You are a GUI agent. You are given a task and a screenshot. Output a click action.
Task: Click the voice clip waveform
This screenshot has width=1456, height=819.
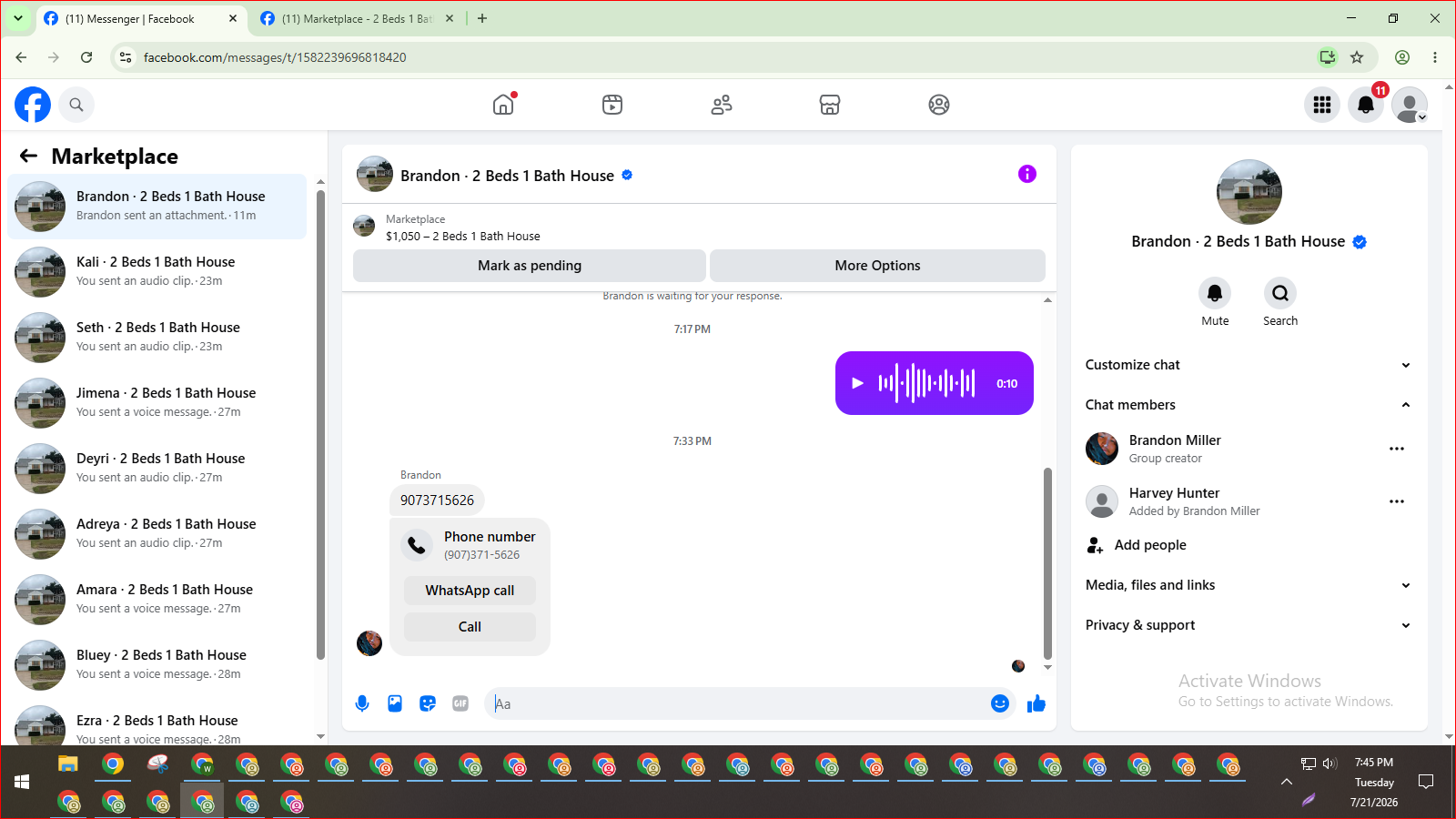point(926,383)
